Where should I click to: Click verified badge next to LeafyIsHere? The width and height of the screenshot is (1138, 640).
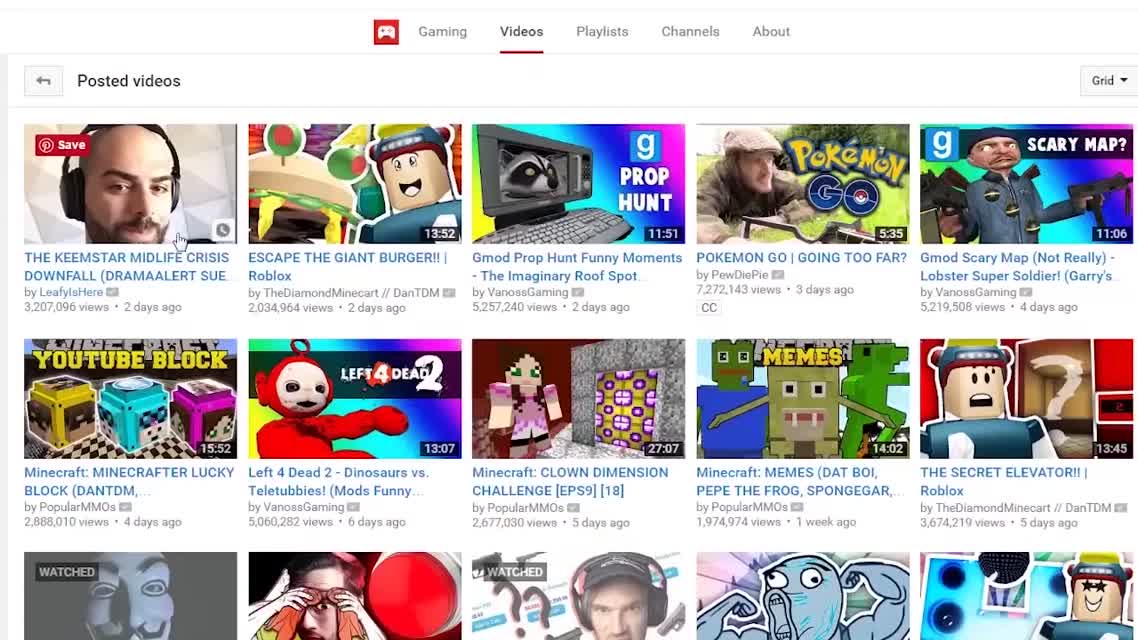[112, 292]
